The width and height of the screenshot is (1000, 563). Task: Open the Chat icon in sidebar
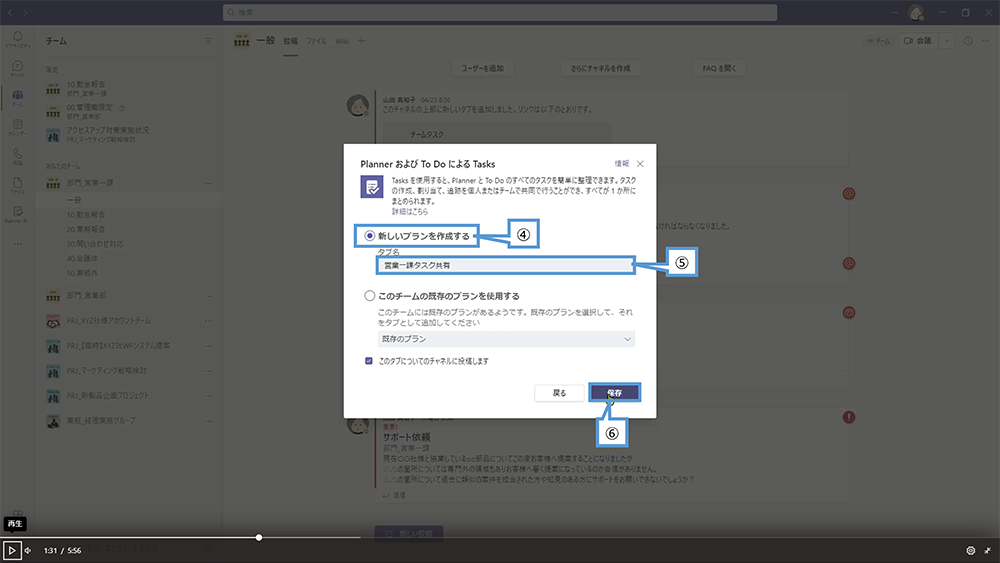coord(17,68)
